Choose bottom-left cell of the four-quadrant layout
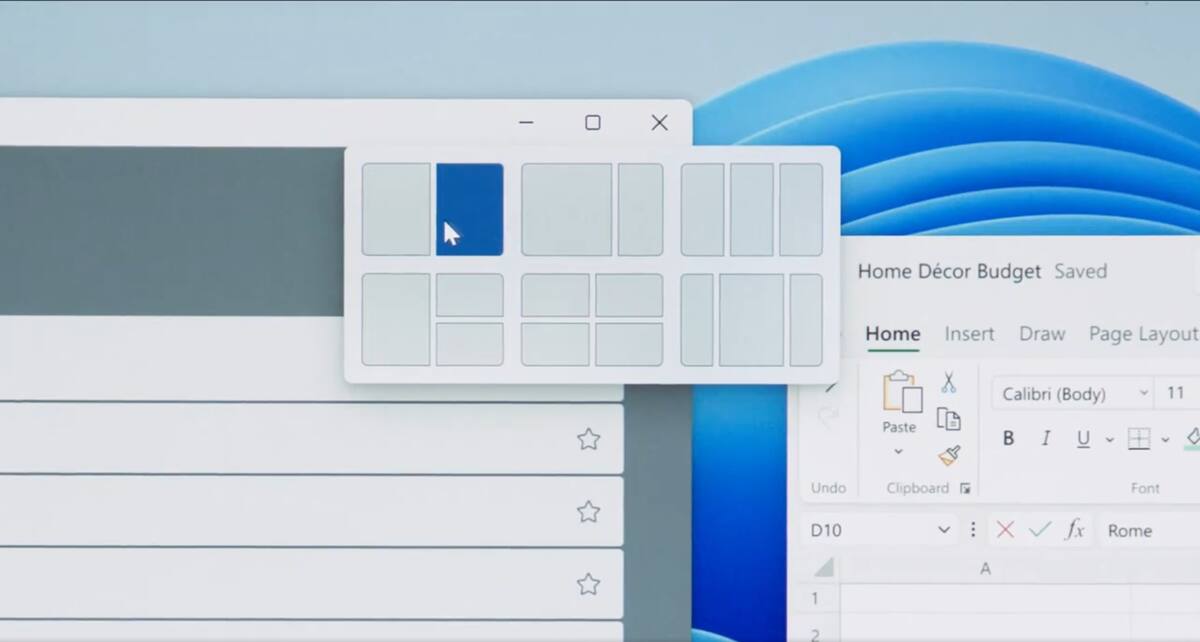This screenshot has width=1200, height=642. pos(556,344)
